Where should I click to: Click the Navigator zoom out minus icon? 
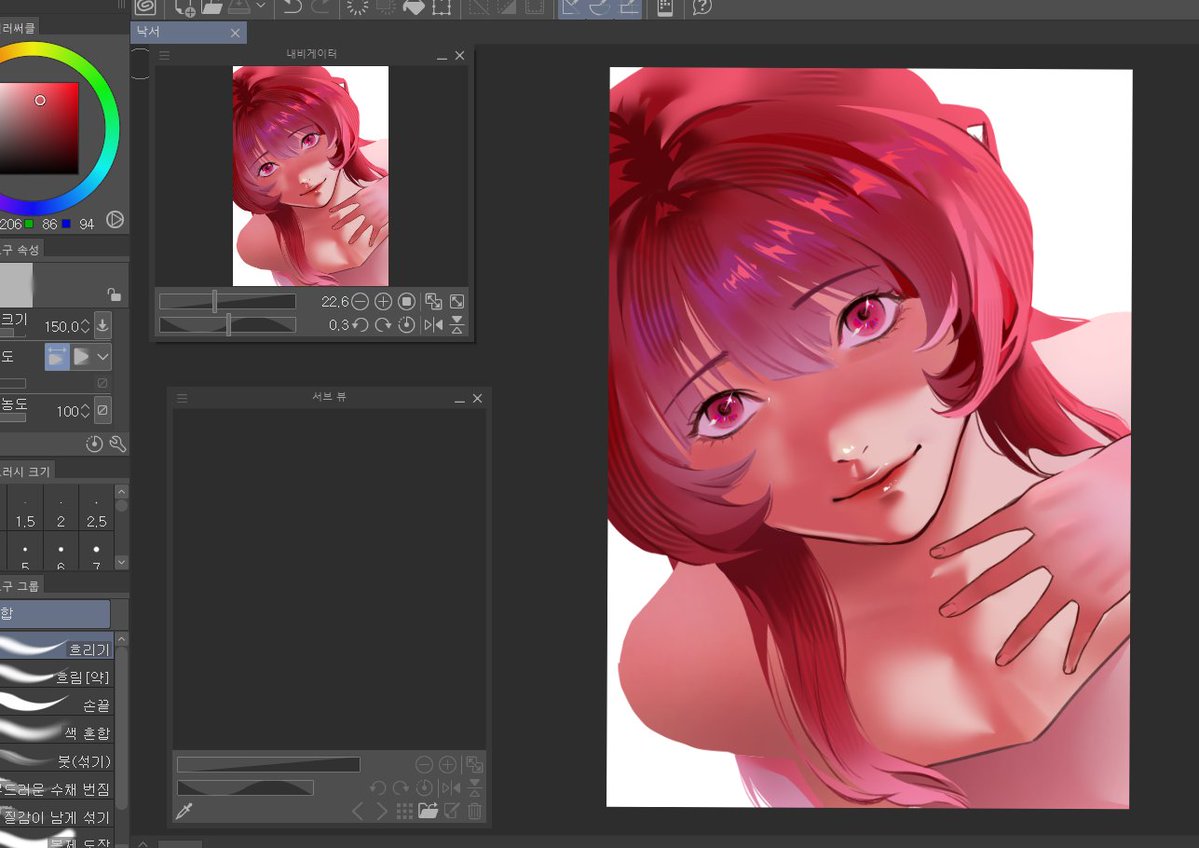click(360, 301)
